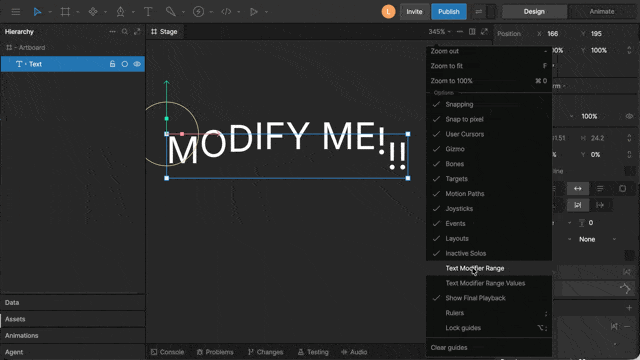The width and height of the screenshot is (640, 360).
Task: Open Bone tool dropdown arrow
Action: tap(183, 12)
